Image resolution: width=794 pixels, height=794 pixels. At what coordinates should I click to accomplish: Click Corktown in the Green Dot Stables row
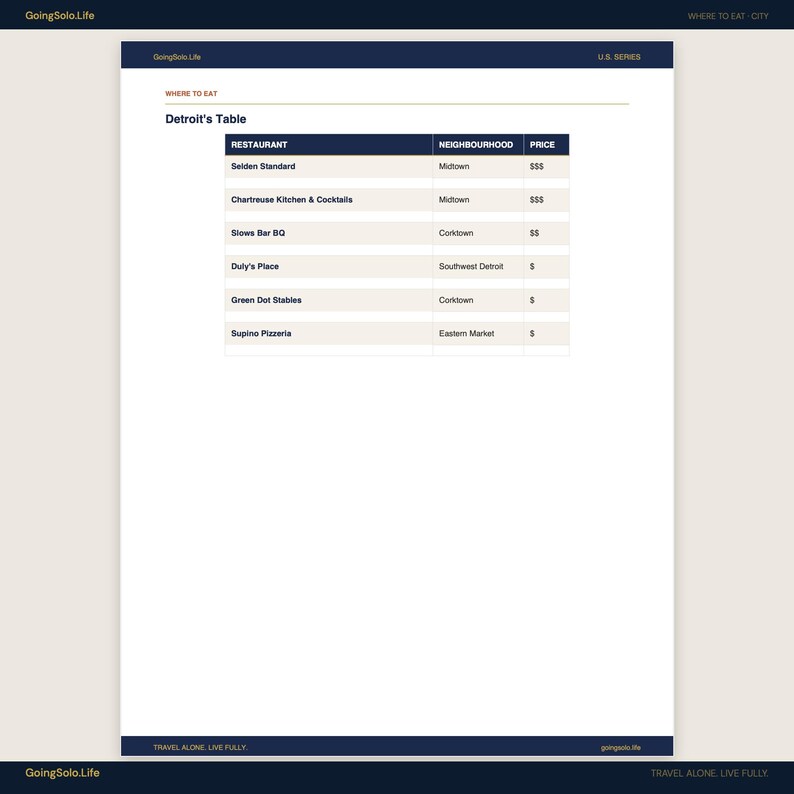click(x=456, y=300)
